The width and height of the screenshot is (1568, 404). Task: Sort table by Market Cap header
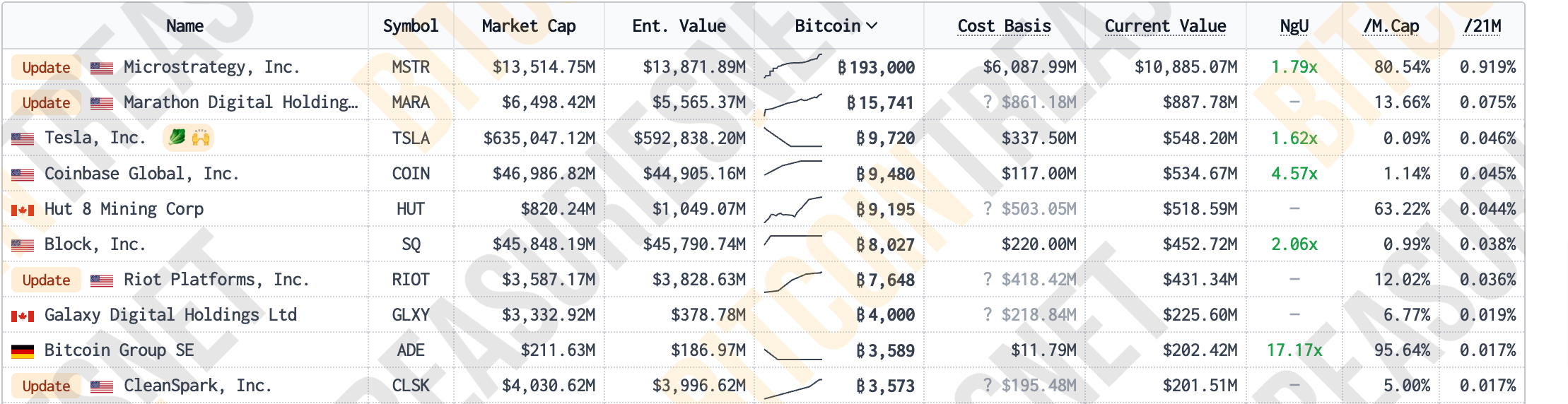click(x=528, y=26)
